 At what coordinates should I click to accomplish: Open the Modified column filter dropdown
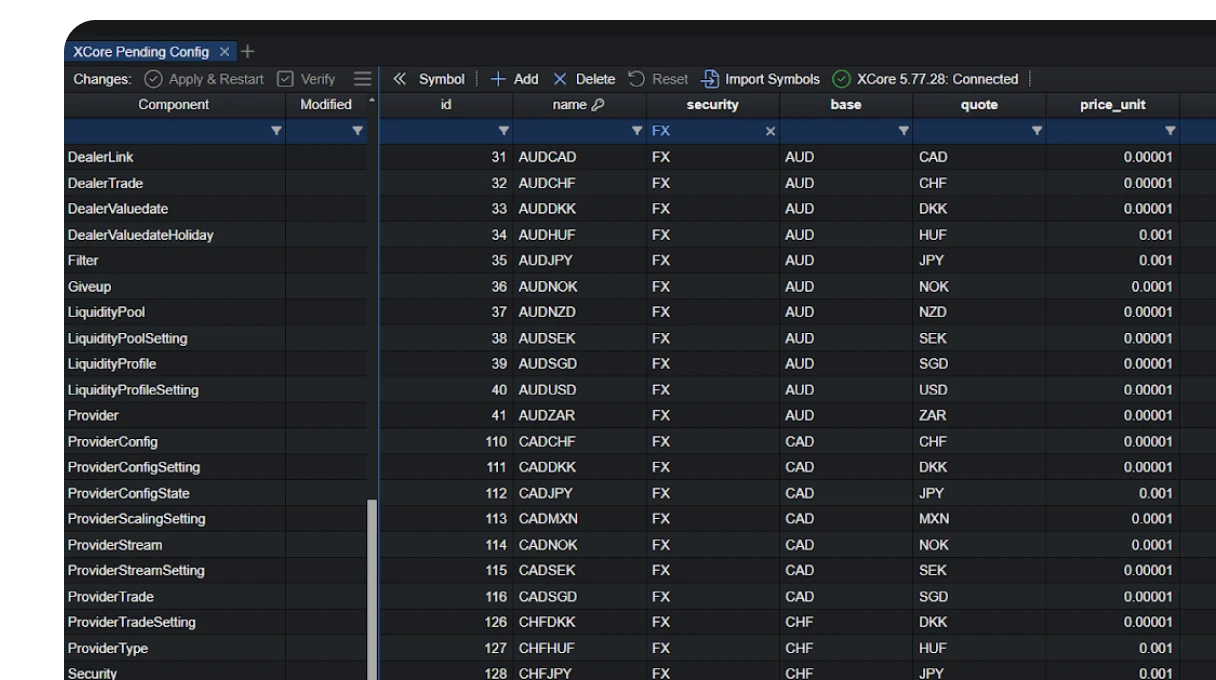(358, 131)
